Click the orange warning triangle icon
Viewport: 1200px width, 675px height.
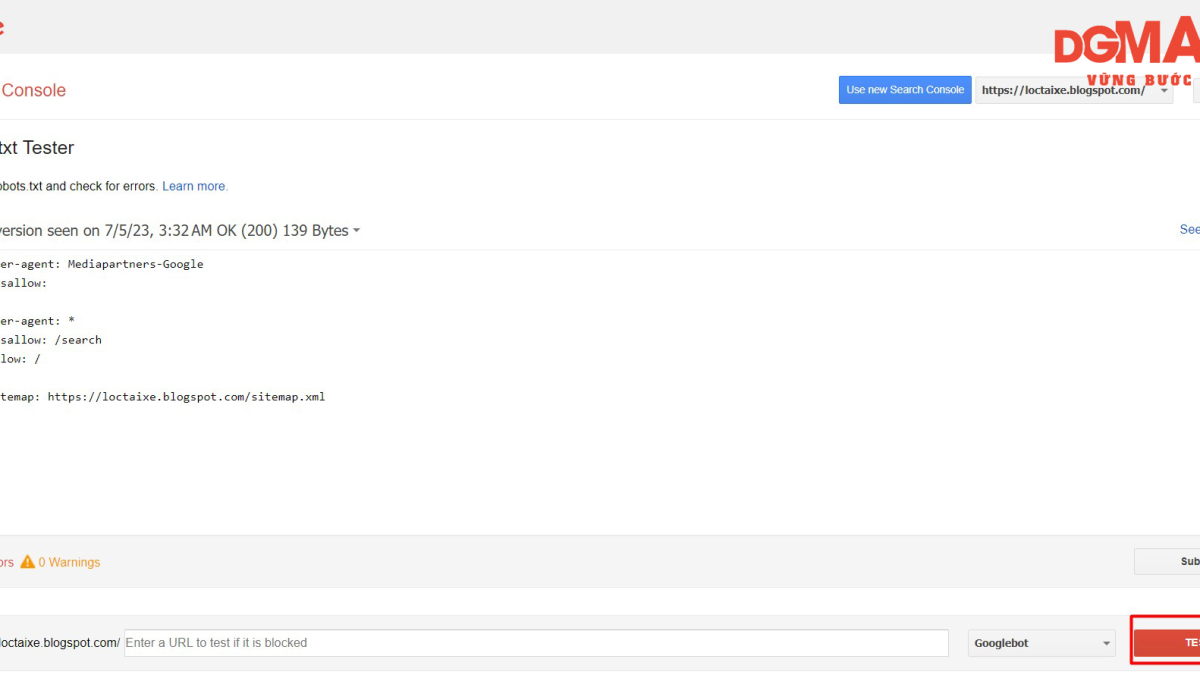(x=27, y=562)
